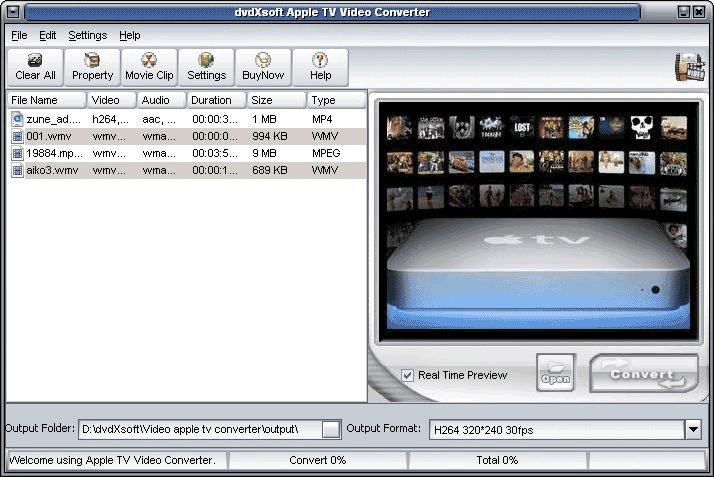Open the Edit menu
Image resolution: width=714 pixels, height=477 pixels.
(x=48, y=35)
